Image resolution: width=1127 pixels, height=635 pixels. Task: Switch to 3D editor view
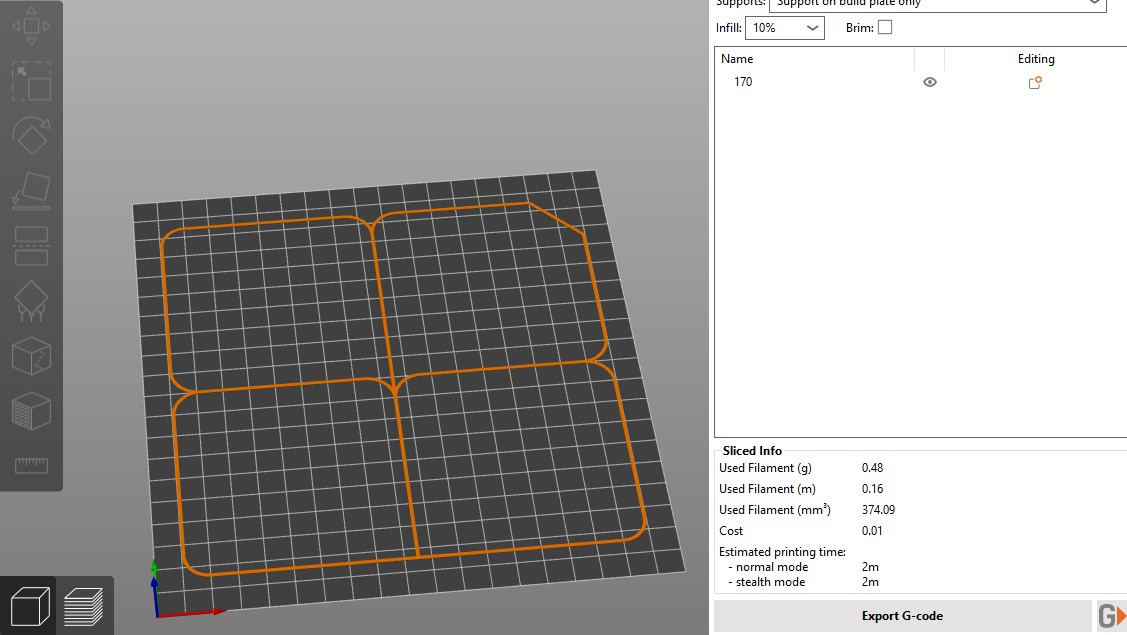29,606
